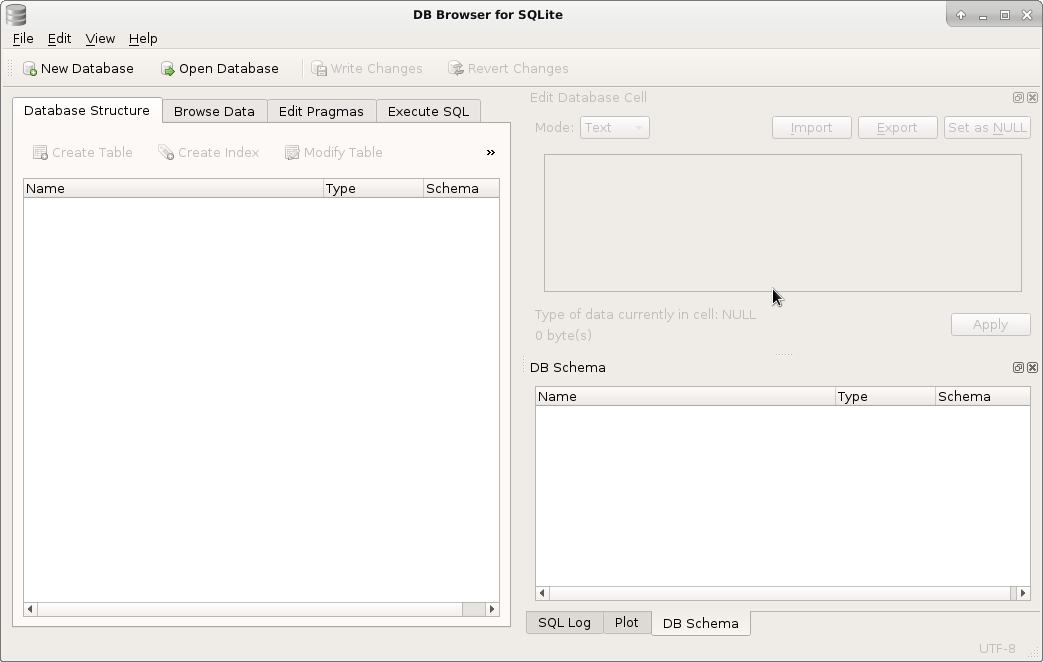Click the UTF-8 encoding status label
Viewport: 1043px width, 662px height.
tap(997, 648)
